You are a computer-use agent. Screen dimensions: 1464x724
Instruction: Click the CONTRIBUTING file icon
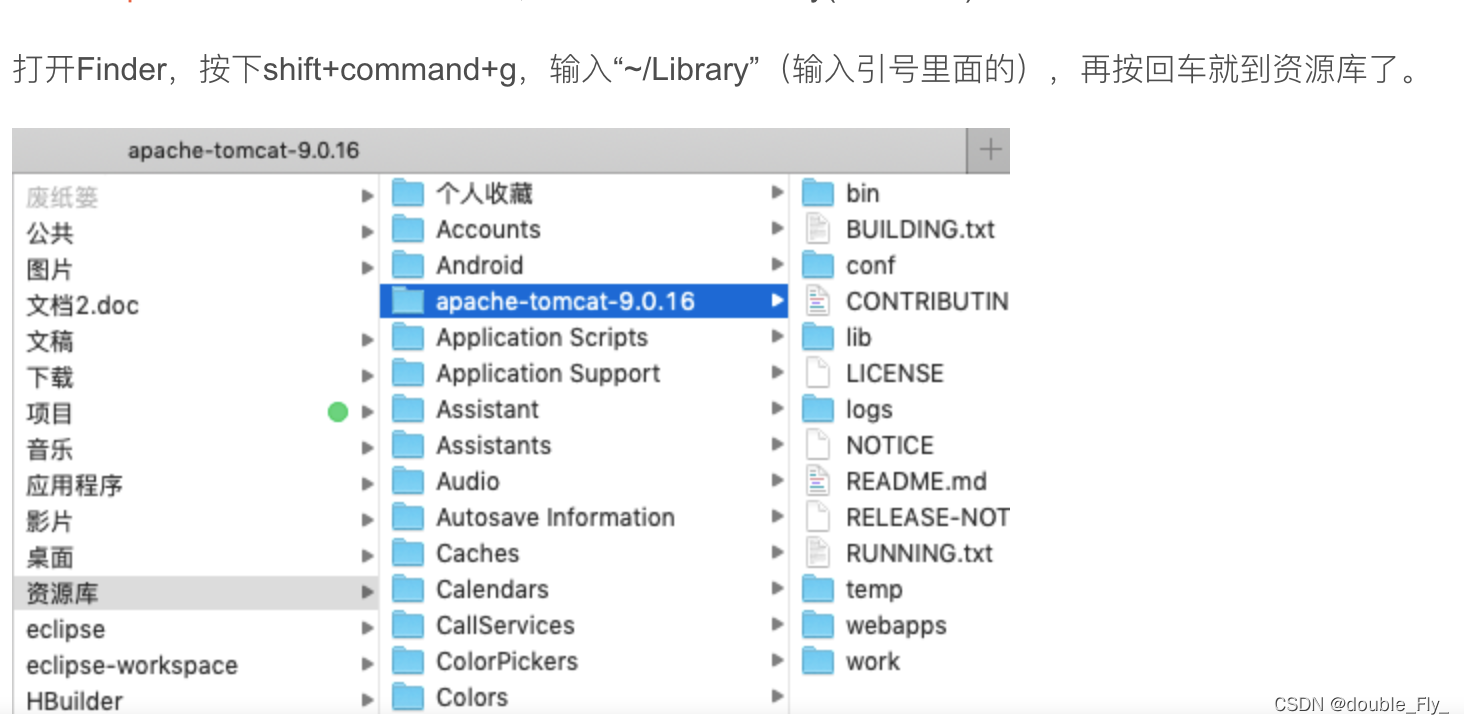coord(818,301)
